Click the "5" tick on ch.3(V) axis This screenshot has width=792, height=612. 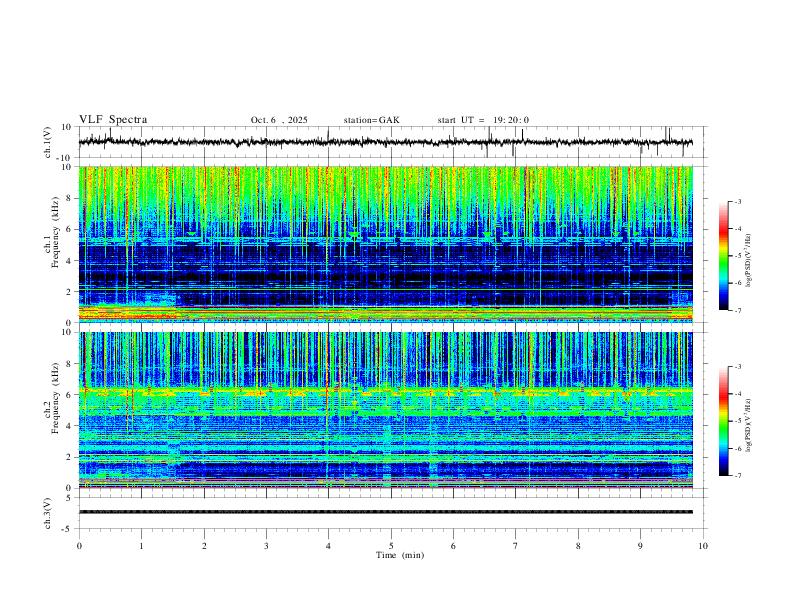point(69,498)
